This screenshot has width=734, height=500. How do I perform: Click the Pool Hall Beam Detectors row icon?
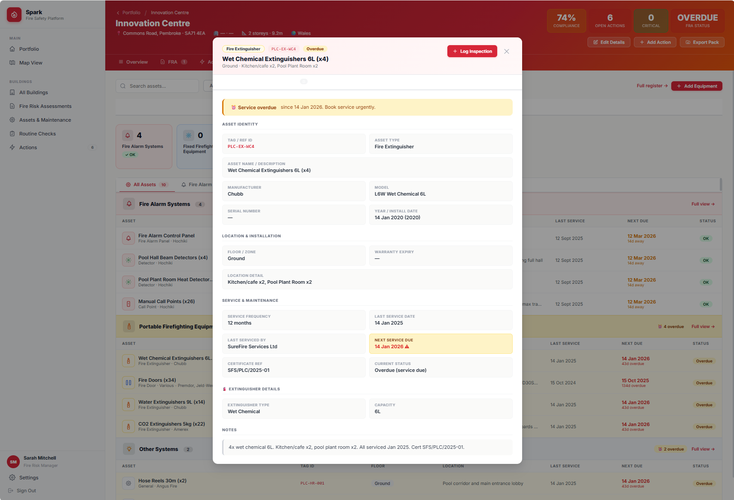click(x=128, y=260)
